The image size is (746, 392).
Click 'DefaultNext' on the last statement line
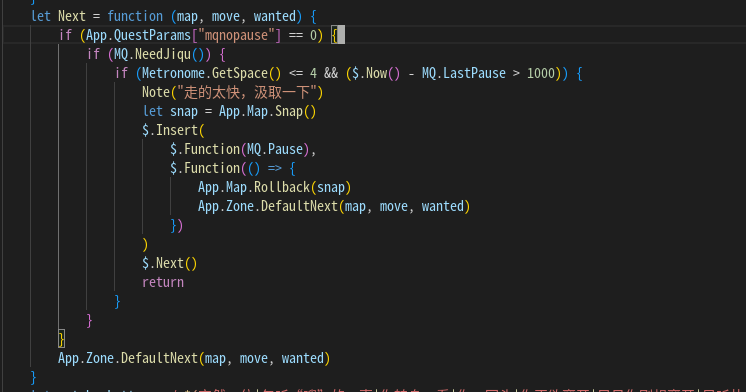point(159,358)
